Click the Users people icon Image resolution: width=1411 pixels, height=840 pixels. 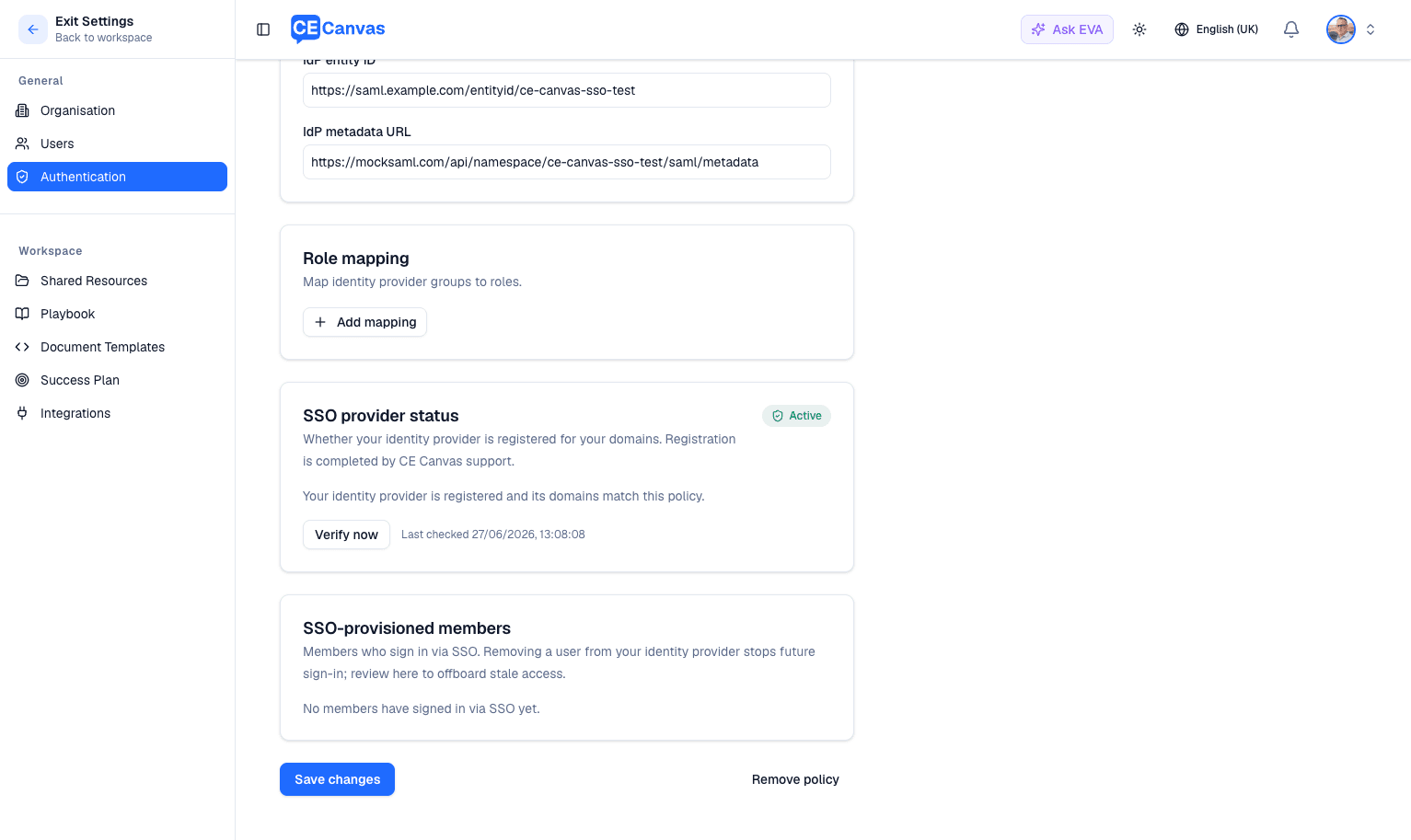[22, 144]
